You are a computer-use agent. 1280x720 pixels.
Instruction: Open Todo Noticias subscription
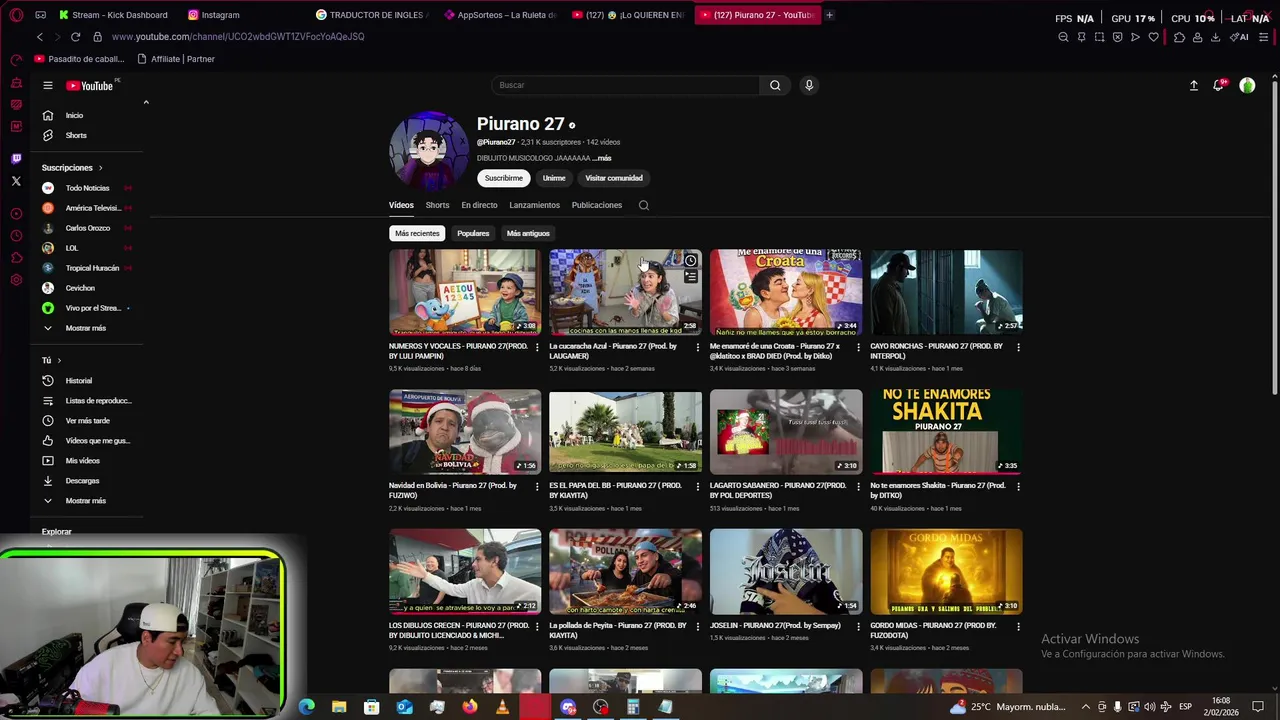point(87,188)
